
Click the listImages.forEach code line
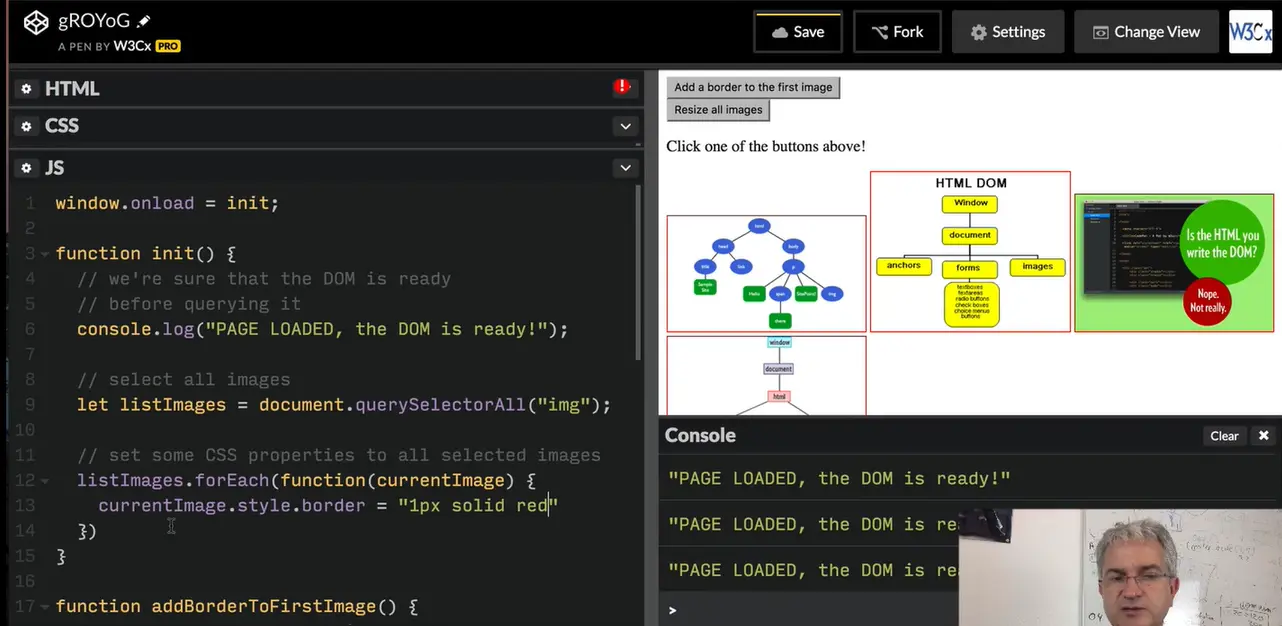pos(306,480)
